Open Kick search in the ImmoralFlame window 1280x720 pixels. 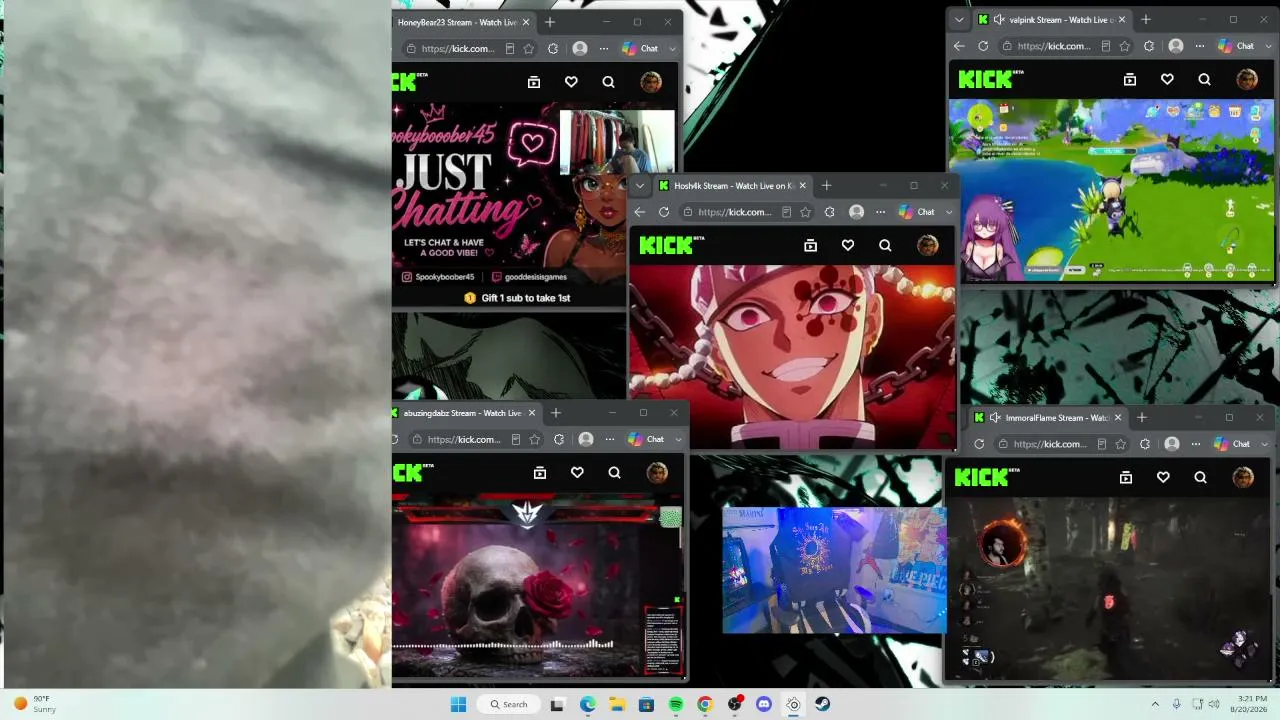[x=1200, y=478]
